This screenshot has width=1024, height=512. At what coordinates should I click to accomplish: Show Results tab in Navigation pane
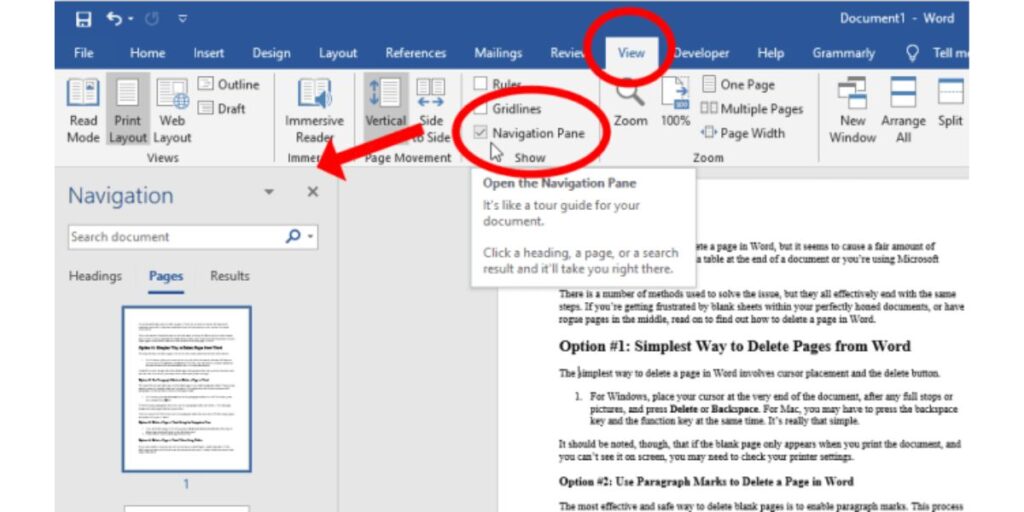click(230, 276)
